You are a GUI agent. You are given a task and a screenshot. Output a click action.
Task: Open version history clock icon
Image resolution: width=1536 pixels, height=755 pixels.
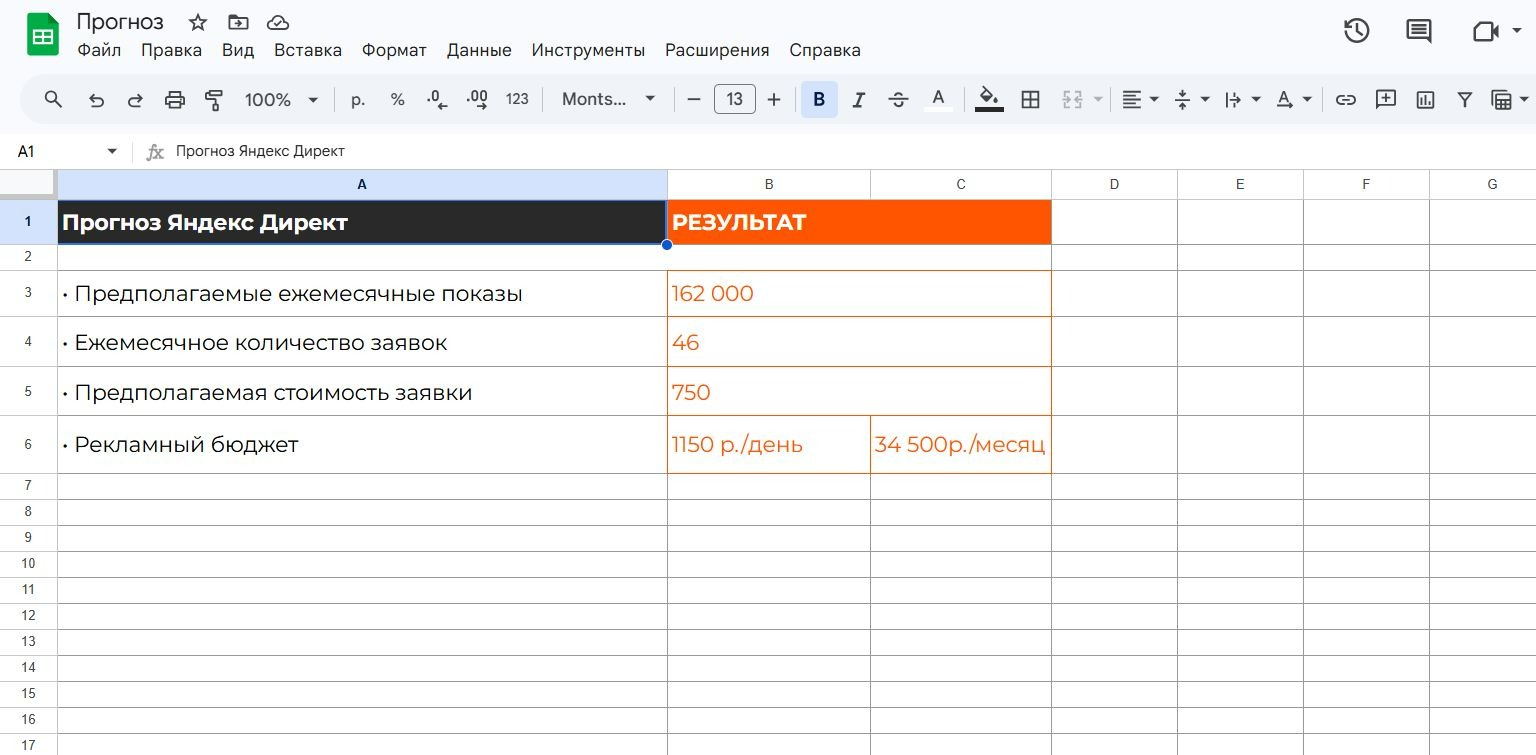point(1356,31)
